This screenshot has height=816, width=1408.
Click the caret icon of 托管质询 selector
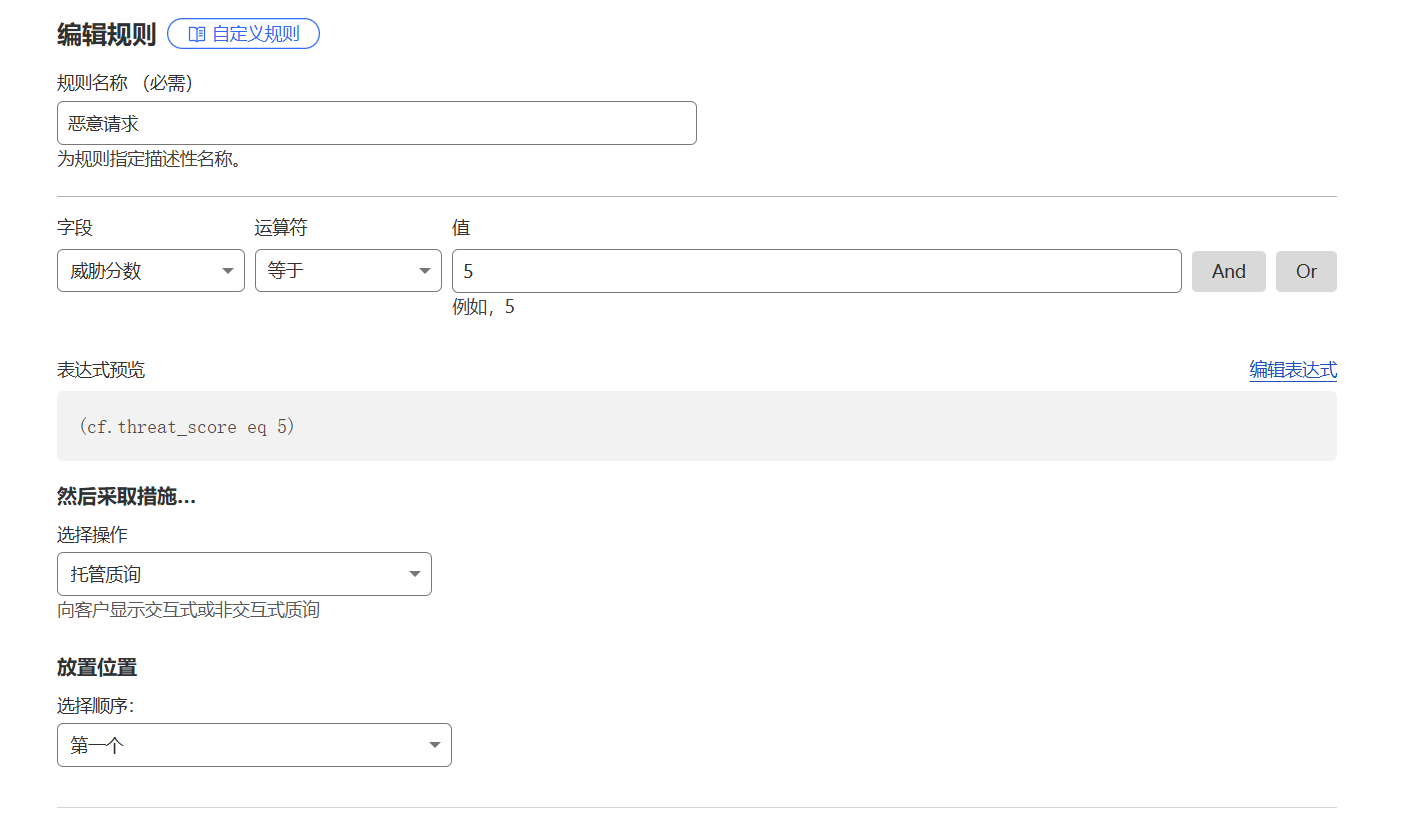[x=415, y=574]
